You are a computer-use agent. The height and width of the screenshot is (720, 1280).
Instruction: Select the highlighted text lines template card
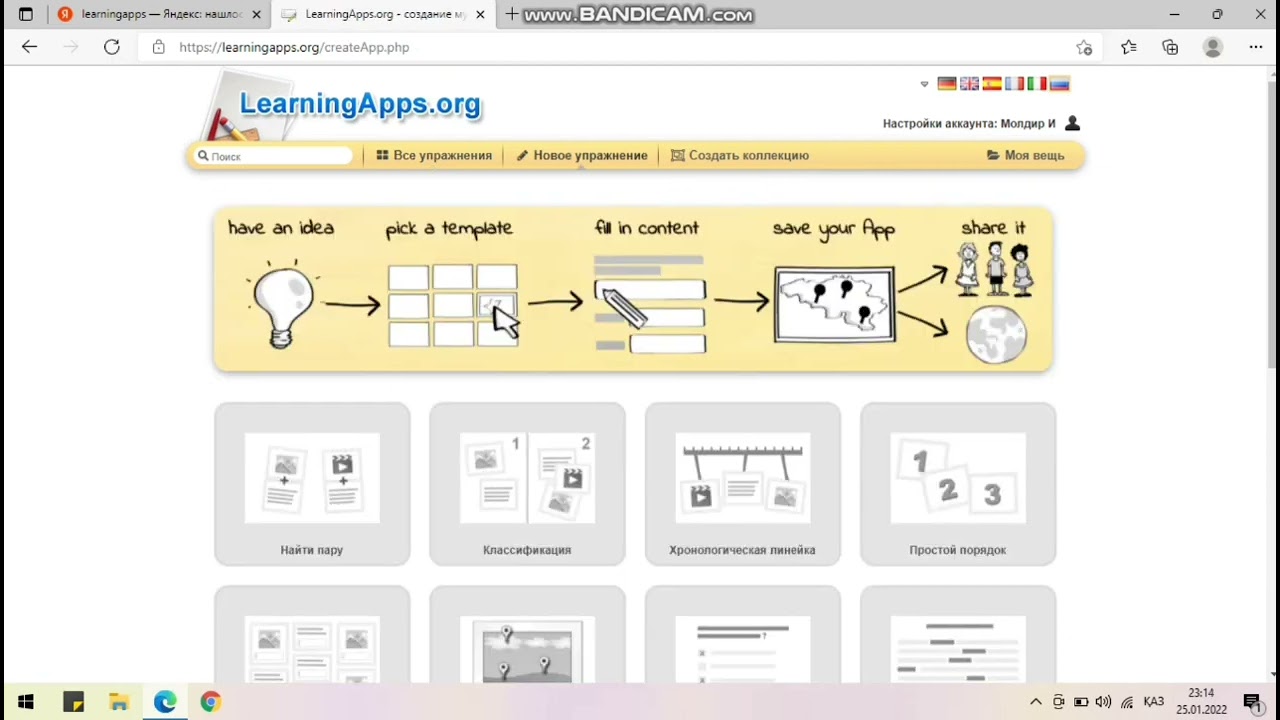958,636
